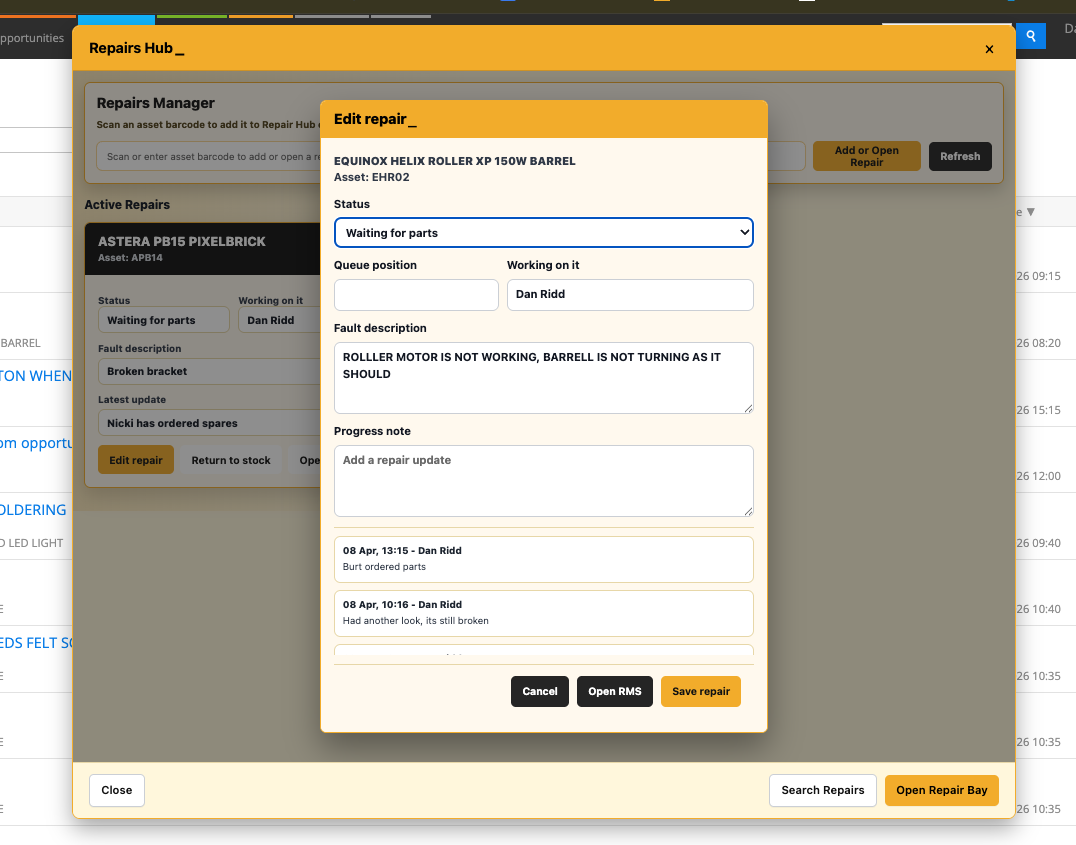Open the Status dropdown in Edit repair

coord(543,233)
